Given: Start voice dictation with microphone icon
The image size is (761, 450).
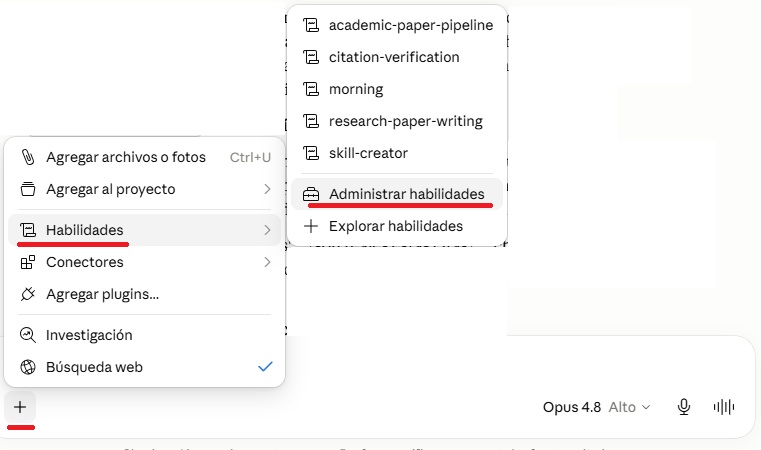Looking at the screenshot, I should coord(684,407).
